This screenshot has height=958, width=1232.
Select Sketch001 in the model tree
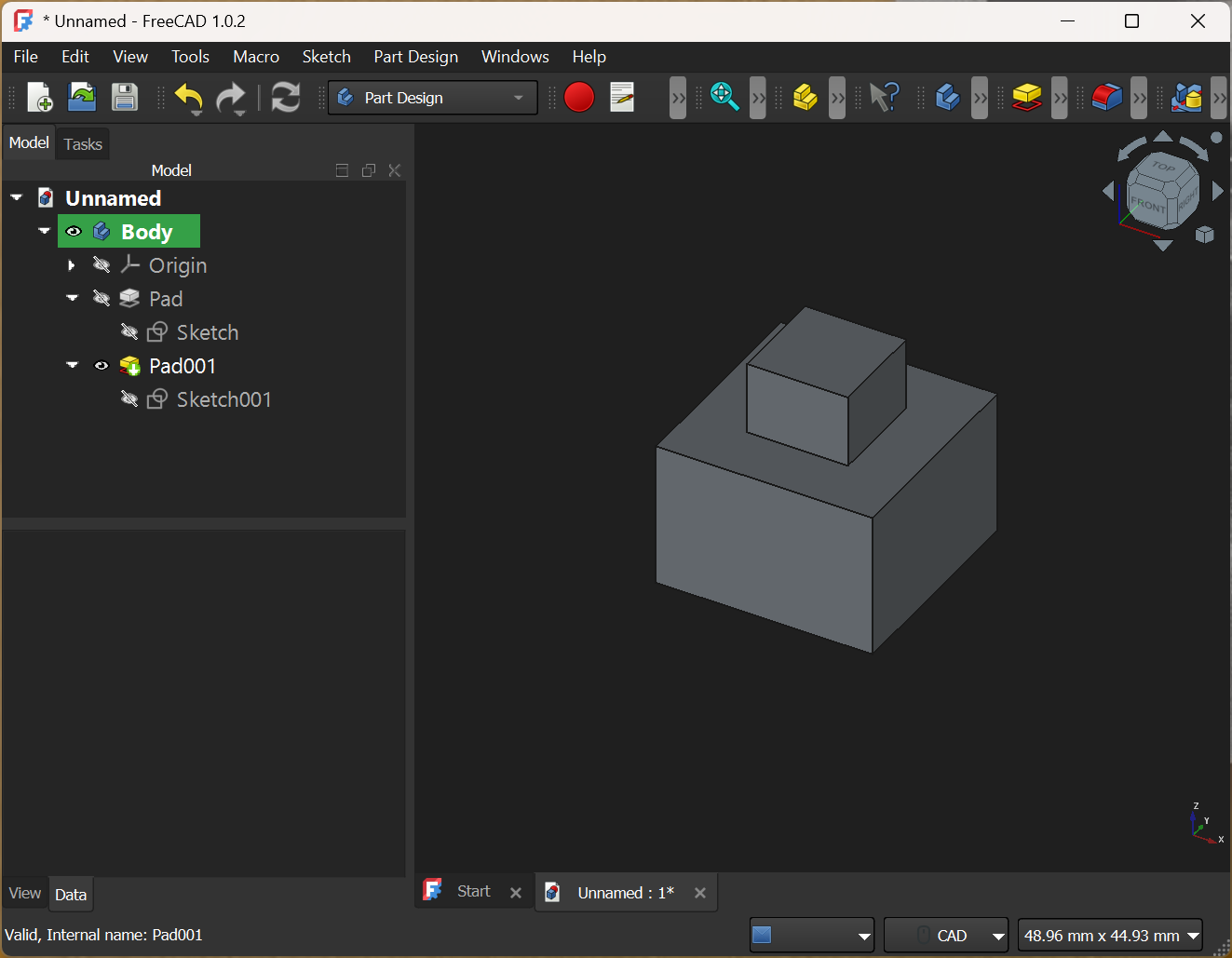click(x=223, y=398)
